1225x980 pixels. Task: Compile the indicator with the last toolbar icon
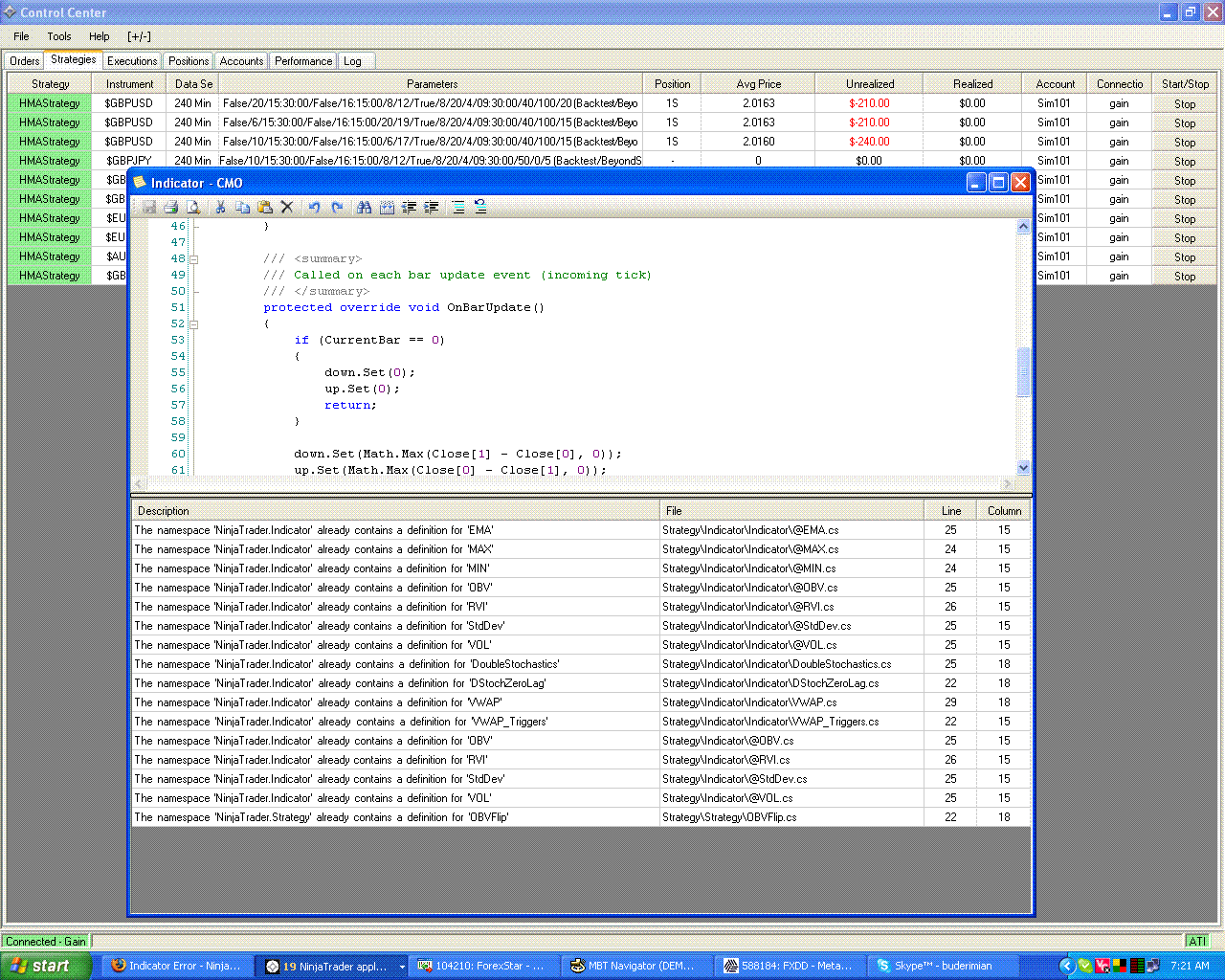tap(480, 207)
